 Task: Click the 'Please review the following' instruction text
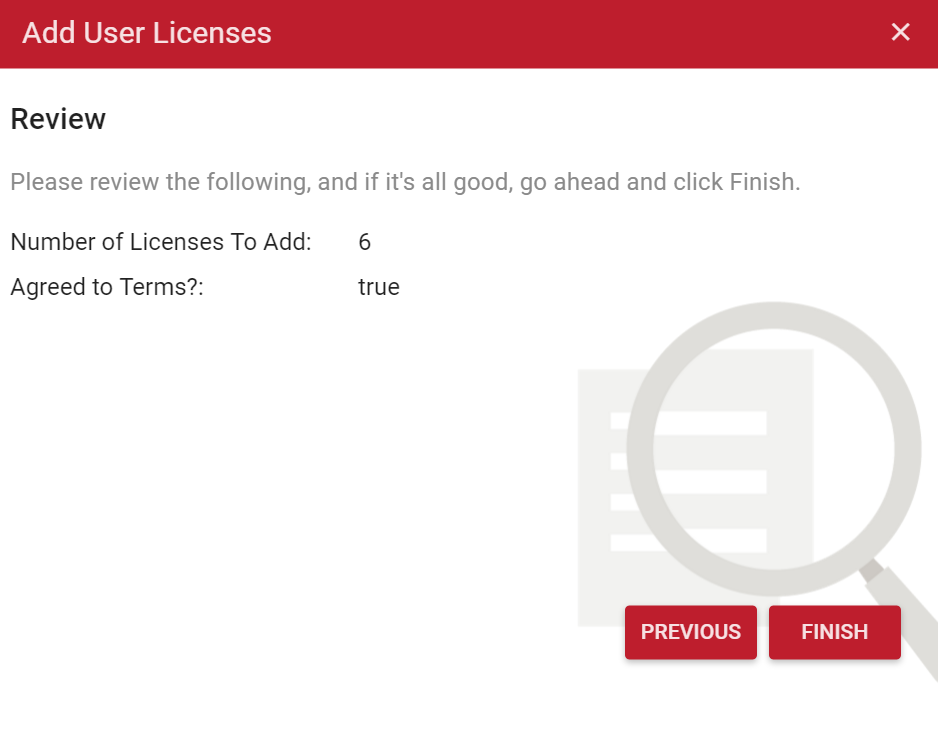pyautogui.click(x=405, y=182)
